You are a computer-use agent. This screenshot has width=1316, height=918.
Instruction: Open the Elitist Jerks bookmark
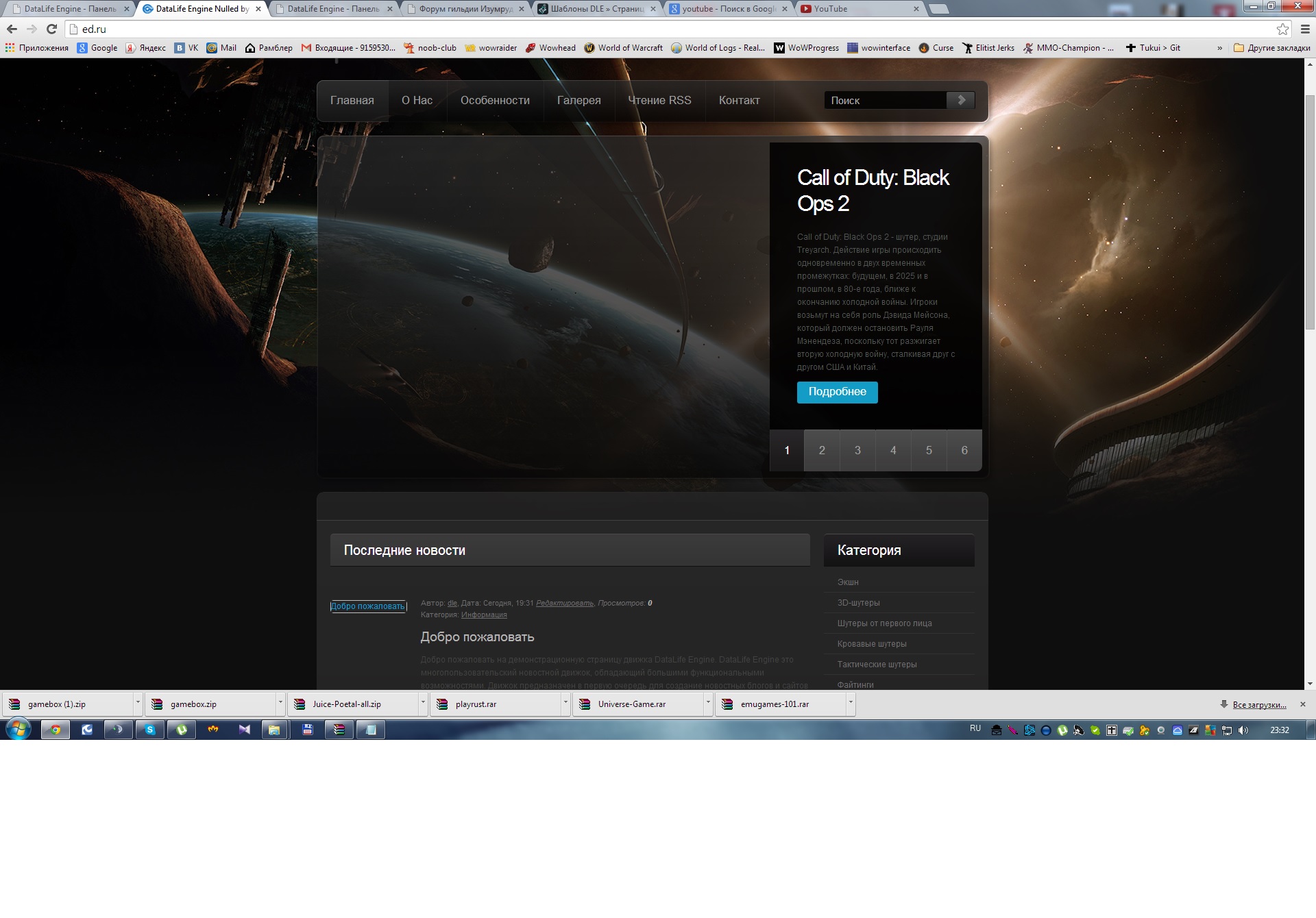click(988, 48)
